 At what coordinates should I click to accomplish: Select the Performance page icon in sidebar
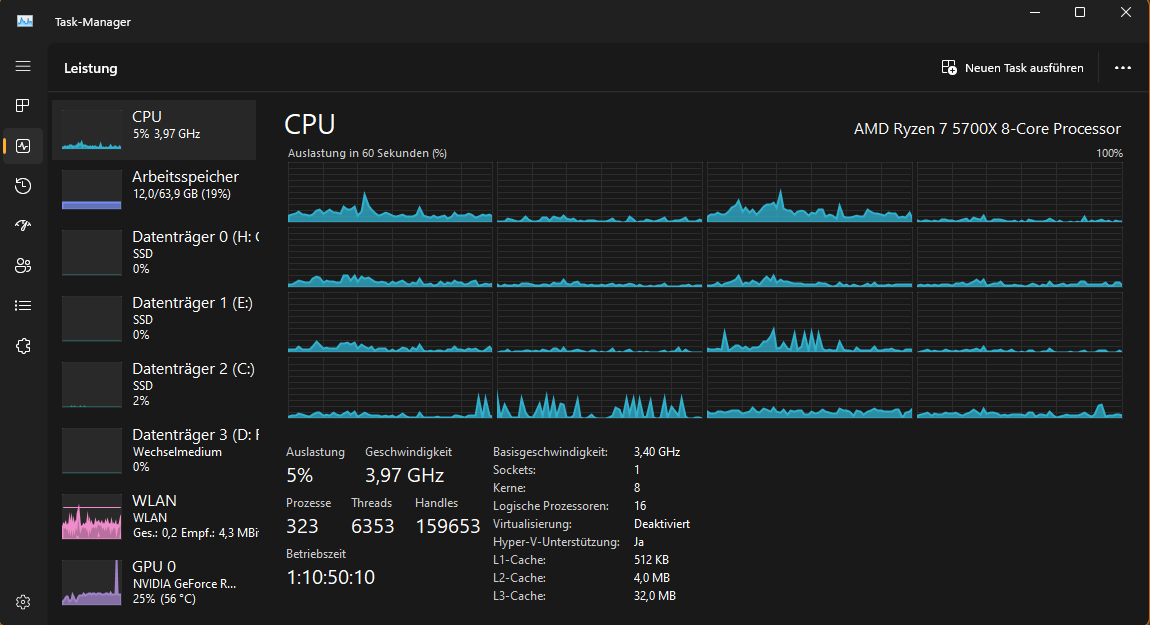(x=23, y=145)
